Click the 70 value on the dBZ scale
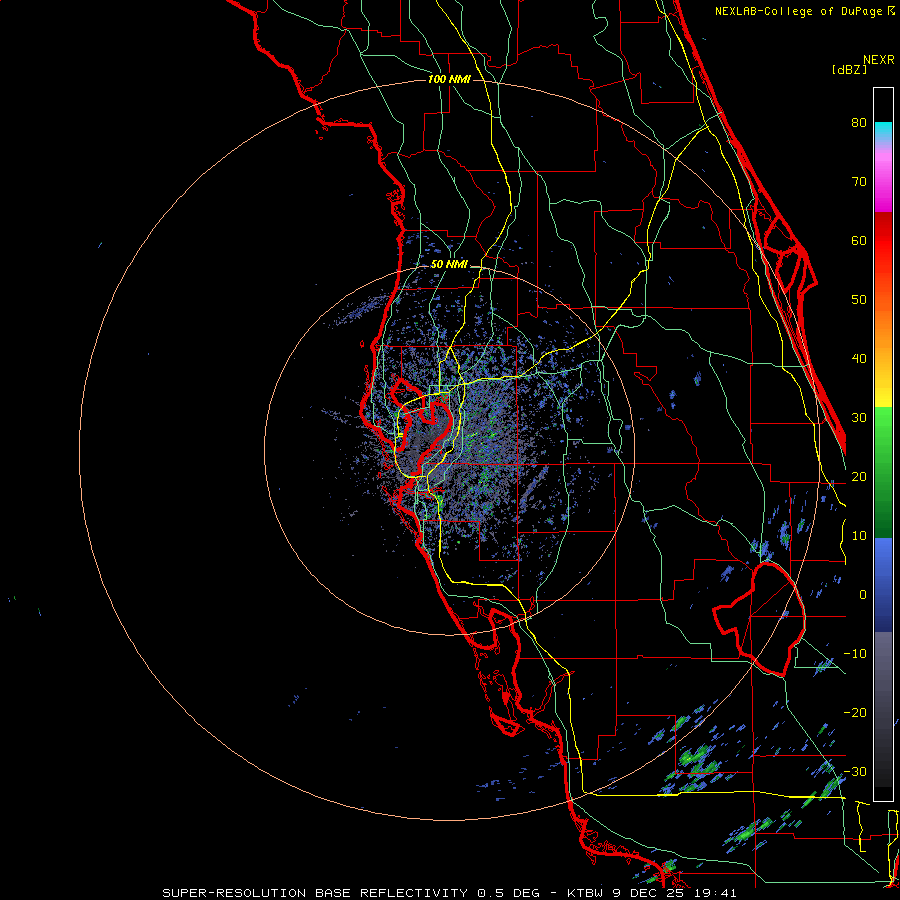Viewport: 900px width, 900px height. [859, 181]
